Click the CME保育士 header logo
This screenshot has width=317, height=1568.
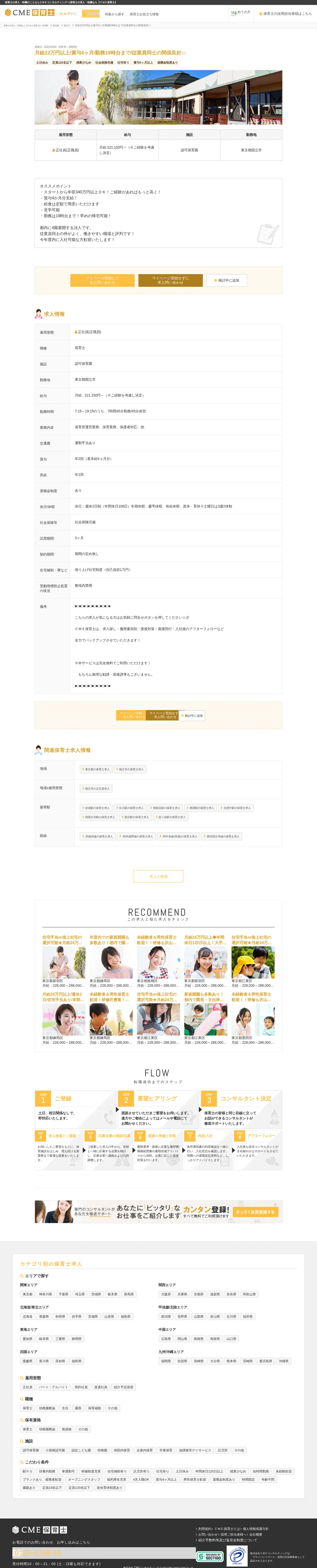29,13
